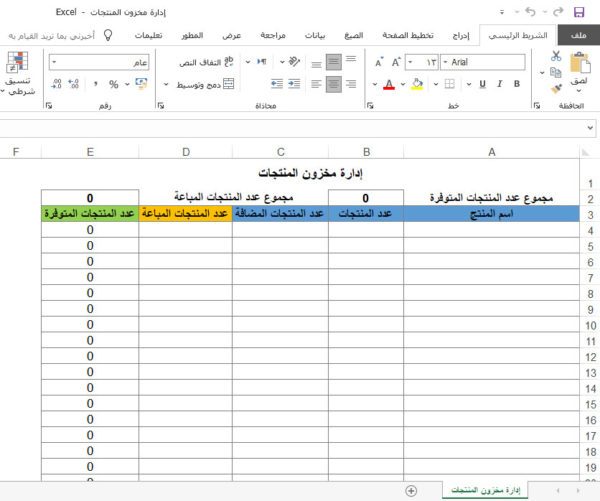This screenshot has width=600, height=501.
Task: Click the لصق (Paste) clipboard icon
Action: (x=579, y=63)
